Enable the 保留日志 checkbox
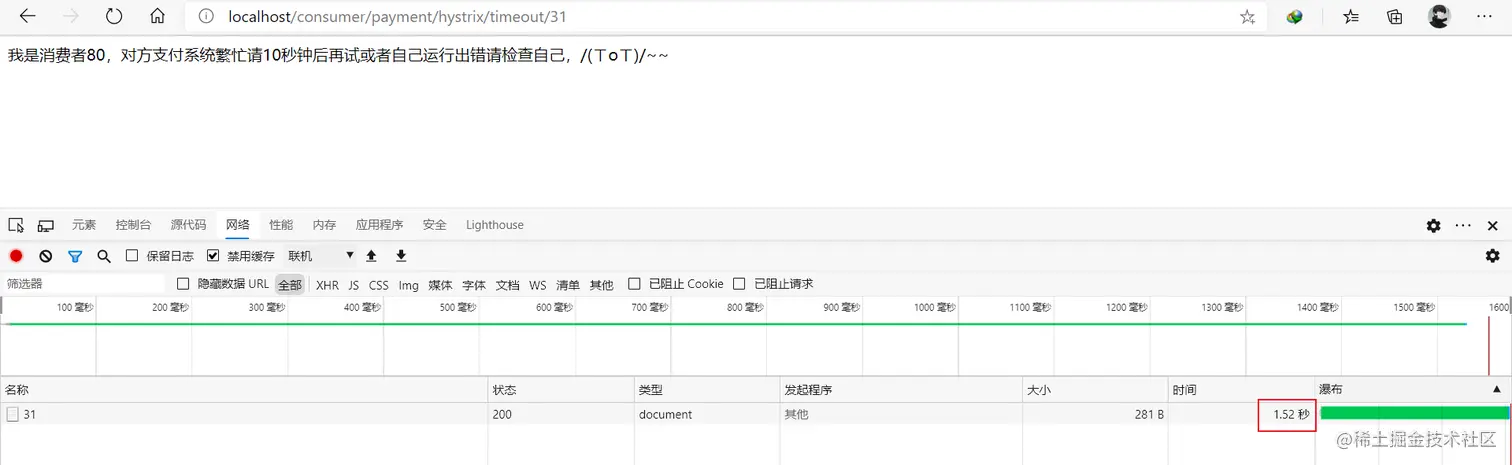 tap(132, 256)
